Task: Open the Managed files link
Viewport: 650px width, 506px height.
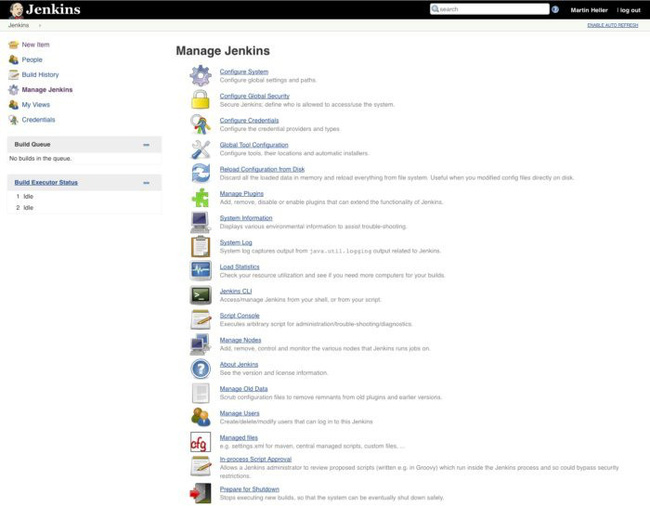Action: click(x=239, y=438)
